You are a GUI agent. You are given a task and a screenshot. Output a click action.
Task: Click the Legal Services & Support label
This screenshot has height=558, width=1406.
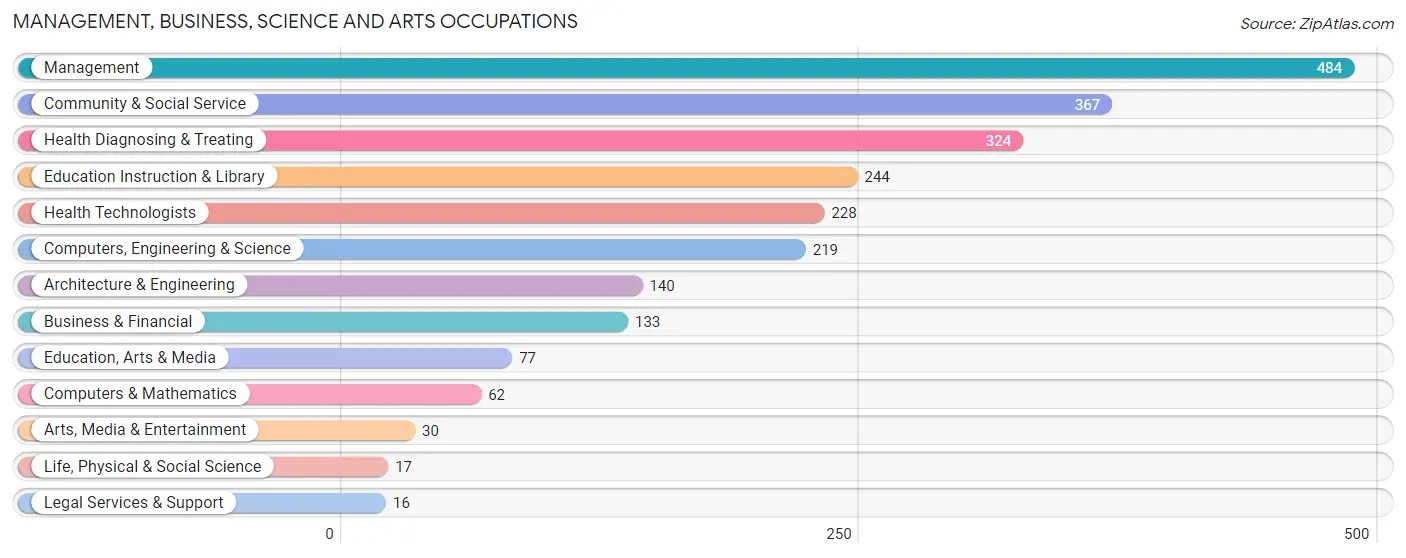point(134,503)
